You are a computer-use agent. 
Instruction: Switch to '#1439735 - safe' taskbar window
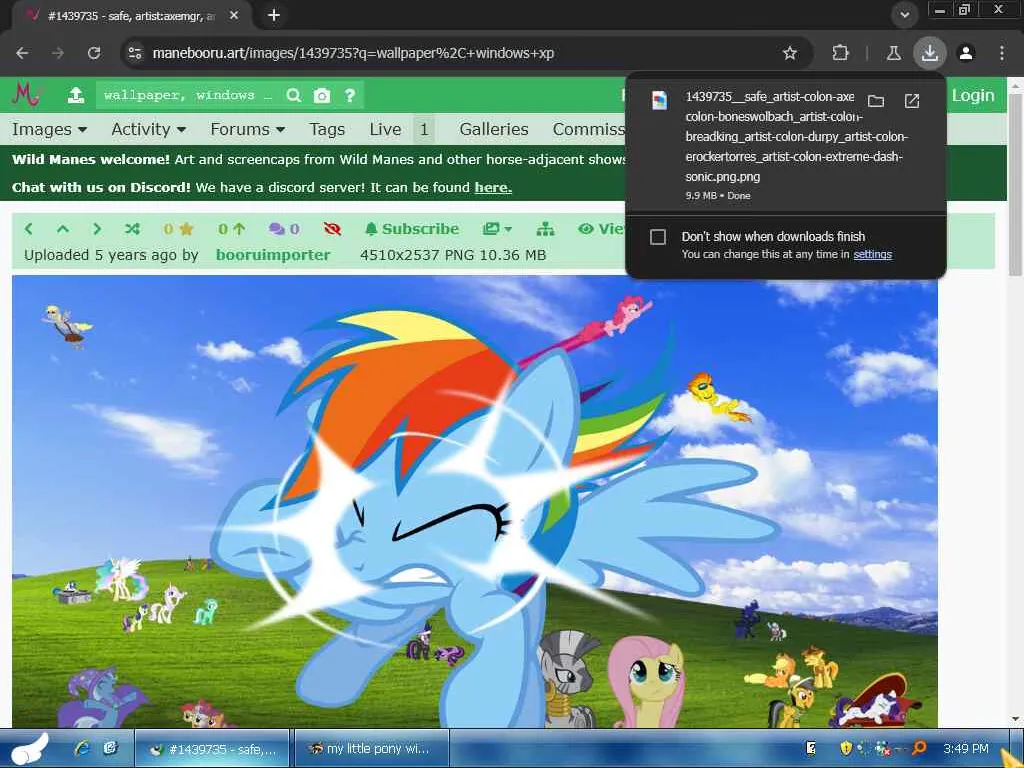click(212, 749)
